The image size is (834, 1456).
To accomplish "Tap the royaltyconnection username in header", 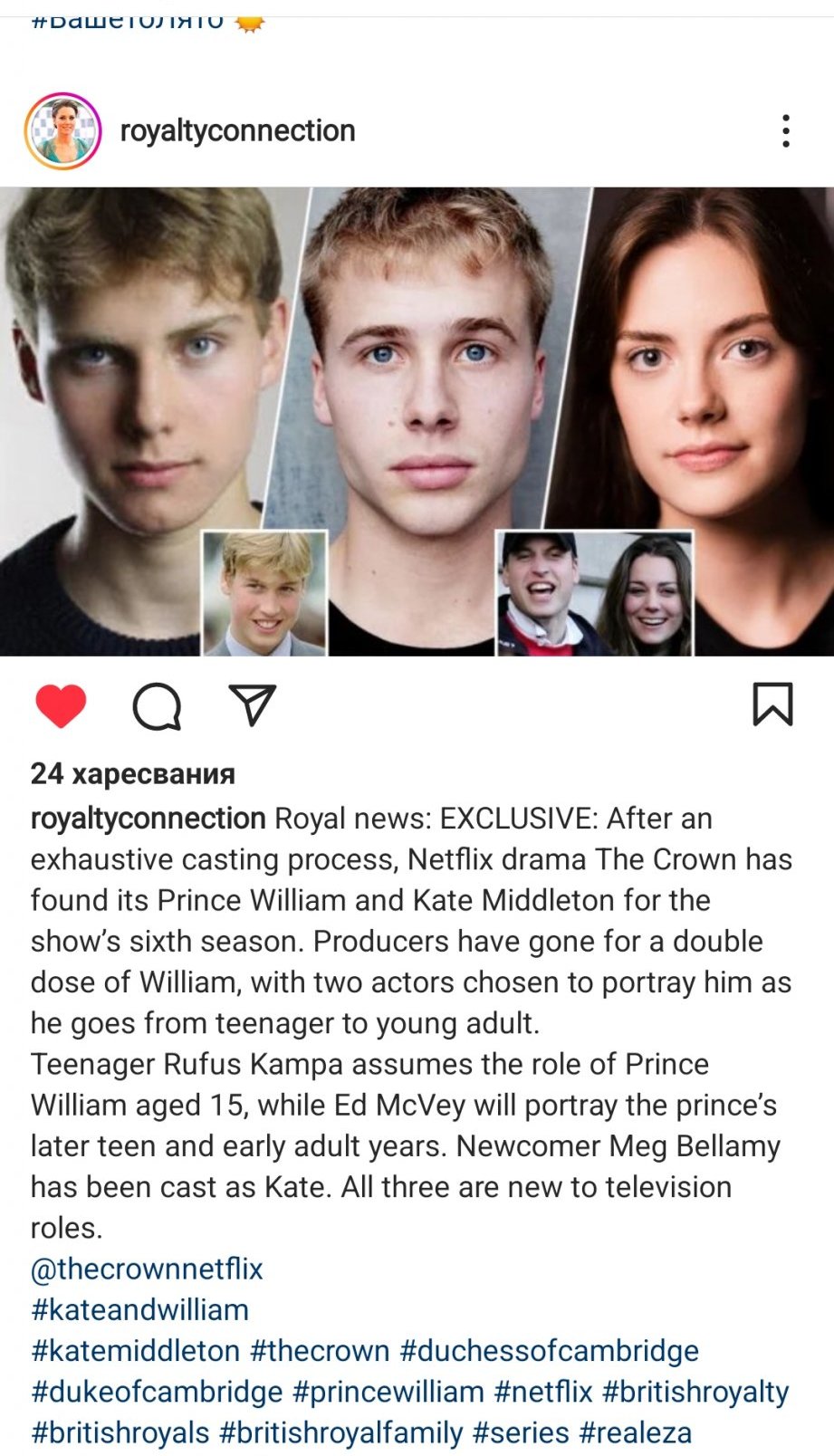I will point(237,131).
